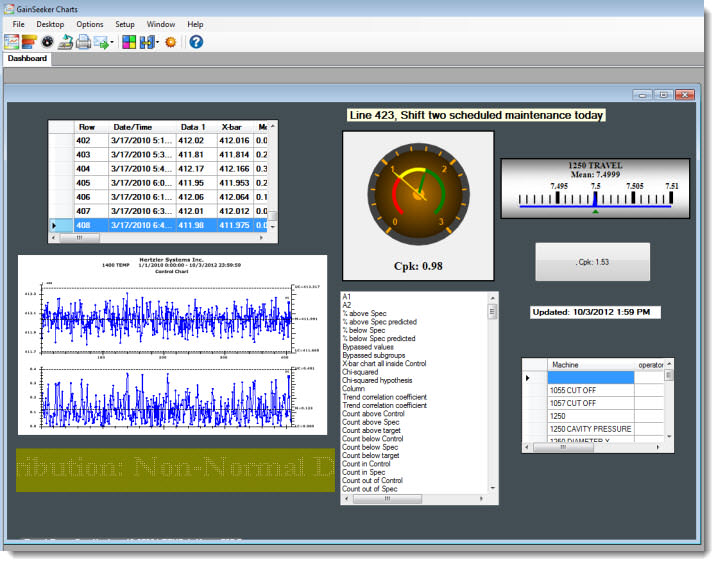Image resolution: width=719 pixels, height=566 pixels.
Task: Expand the dropdown arrow beside envelope icon
Action: (113, 43)
